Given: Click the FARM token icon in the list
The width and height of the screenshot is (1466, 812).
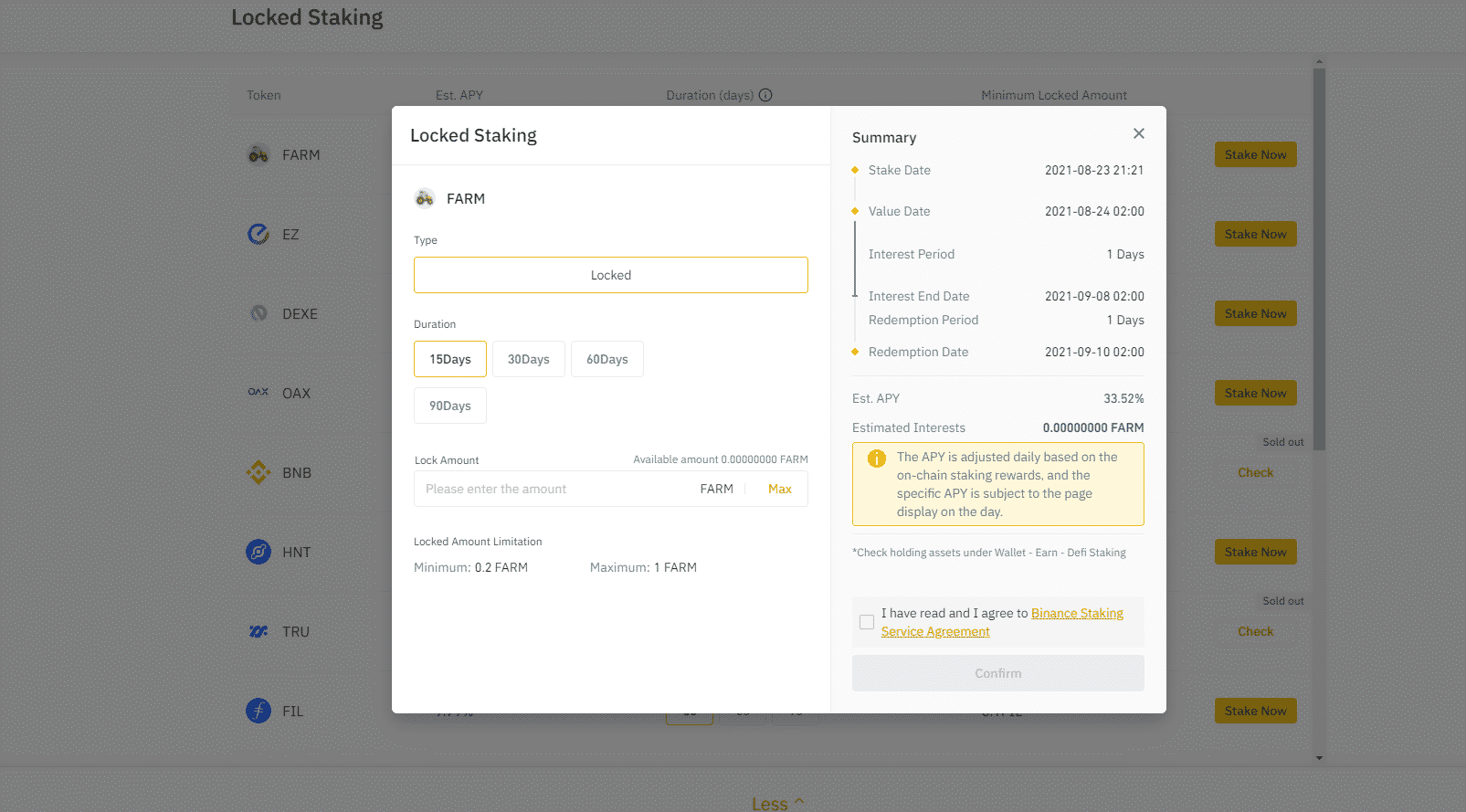Looking at the screenshot, I should [x=258, y=155].
